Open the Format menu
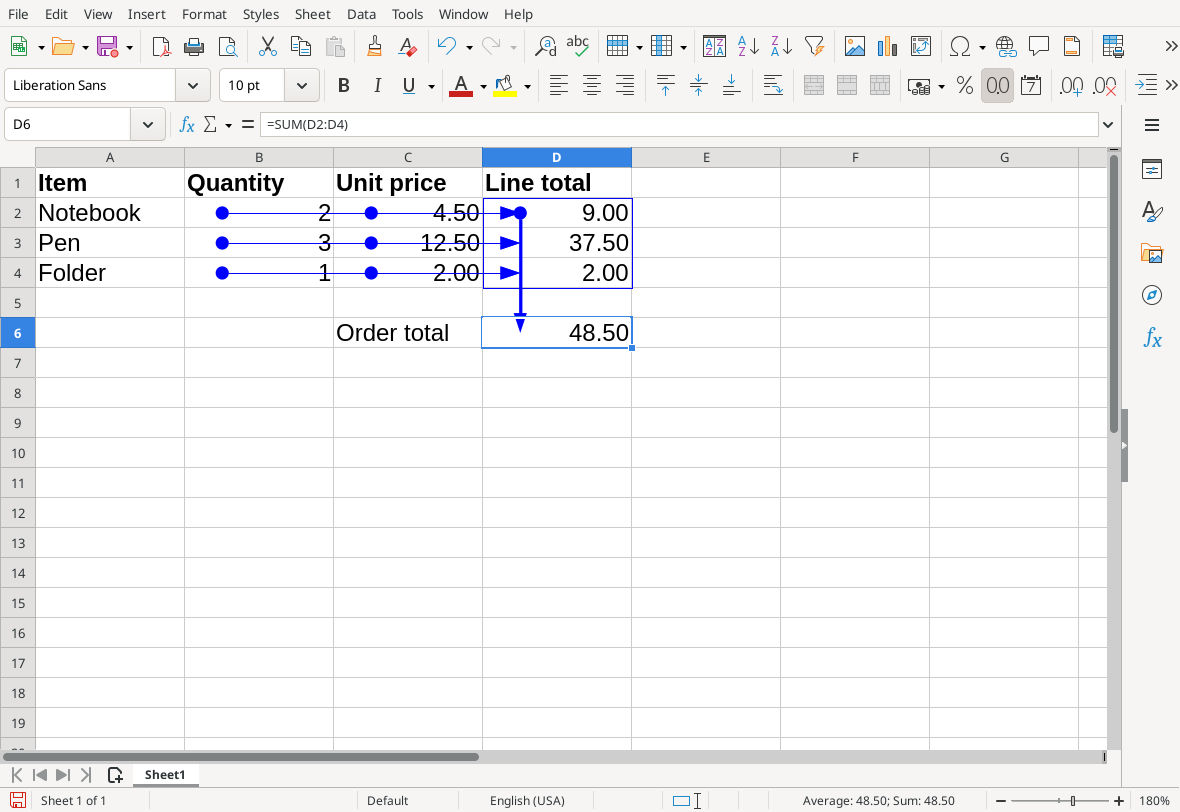 [204, 14]
